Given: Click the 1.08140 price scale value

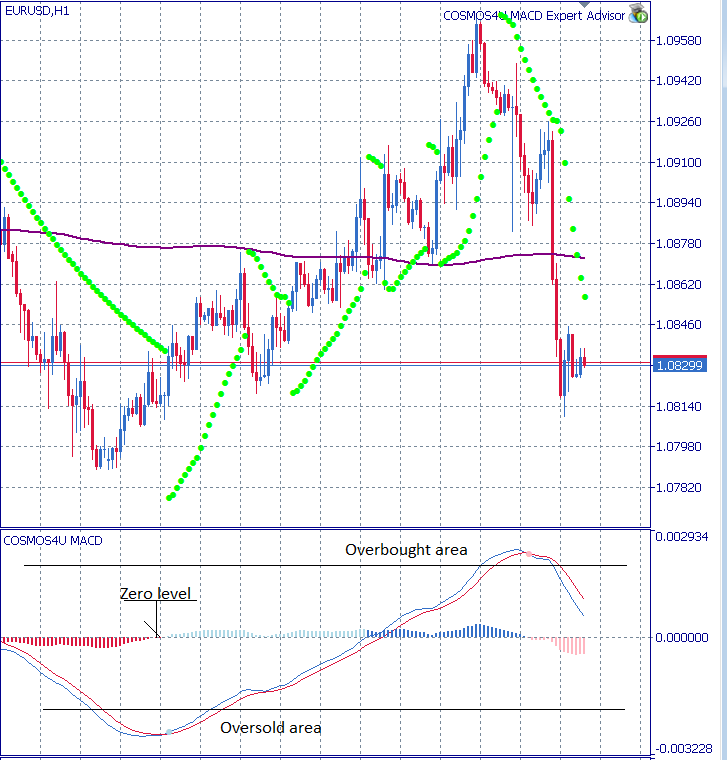Looking at the screenshot, I should (x=679, y=407).
